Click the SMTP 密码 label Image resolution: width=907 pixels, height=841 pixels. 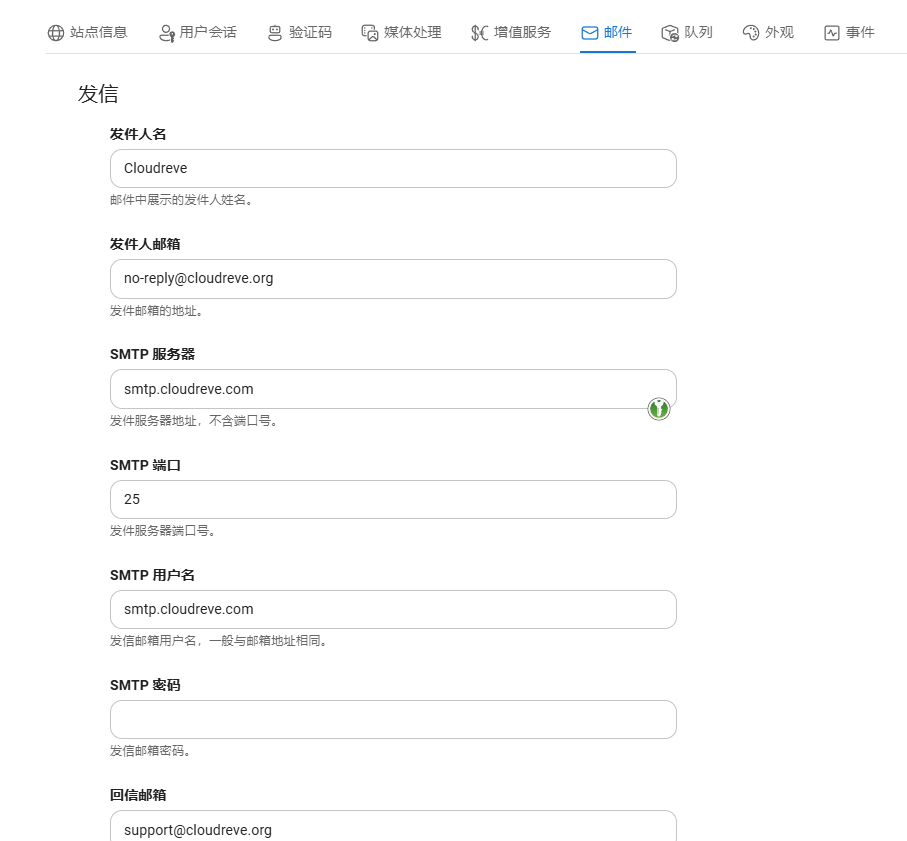coord(145,685)
